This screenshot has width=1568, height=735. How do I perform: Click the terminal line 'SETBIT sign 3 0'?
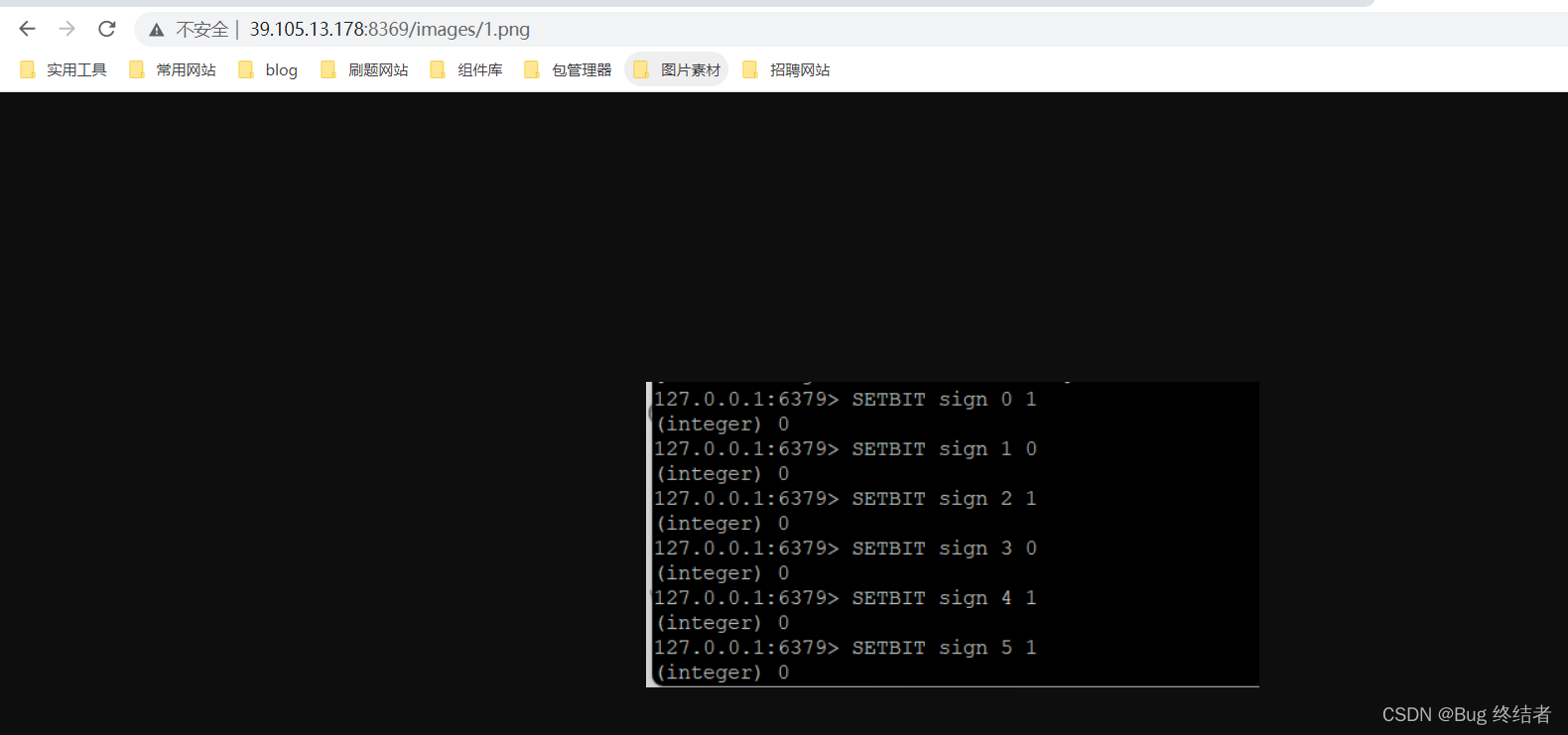pos(945,549)
